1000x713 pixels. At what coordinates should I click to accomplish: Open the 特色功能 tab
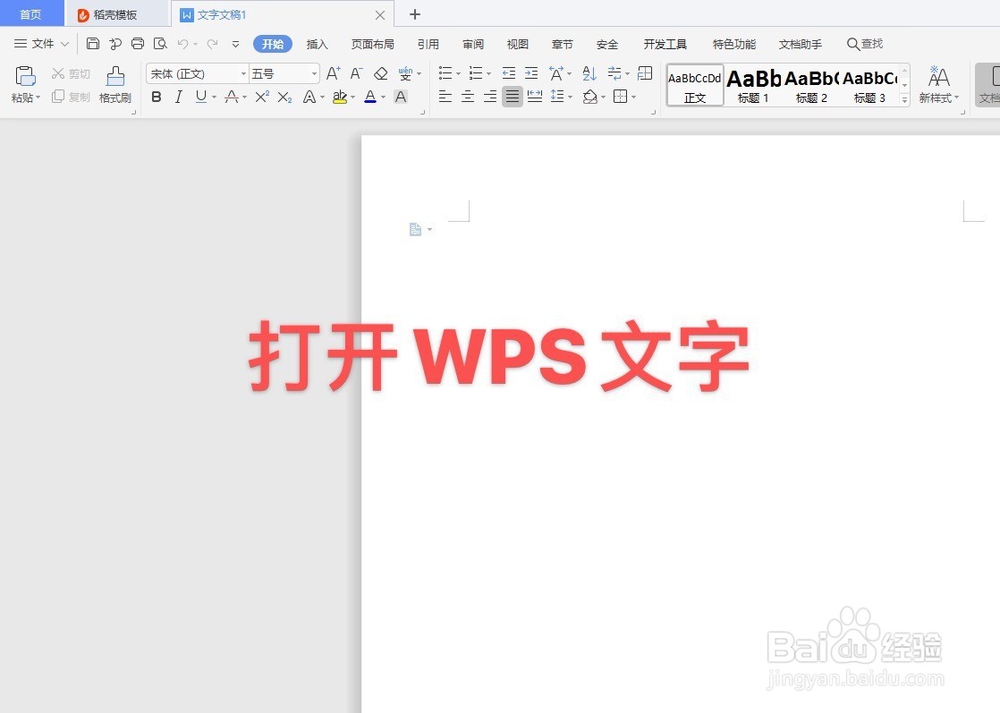tap(734, 44)
